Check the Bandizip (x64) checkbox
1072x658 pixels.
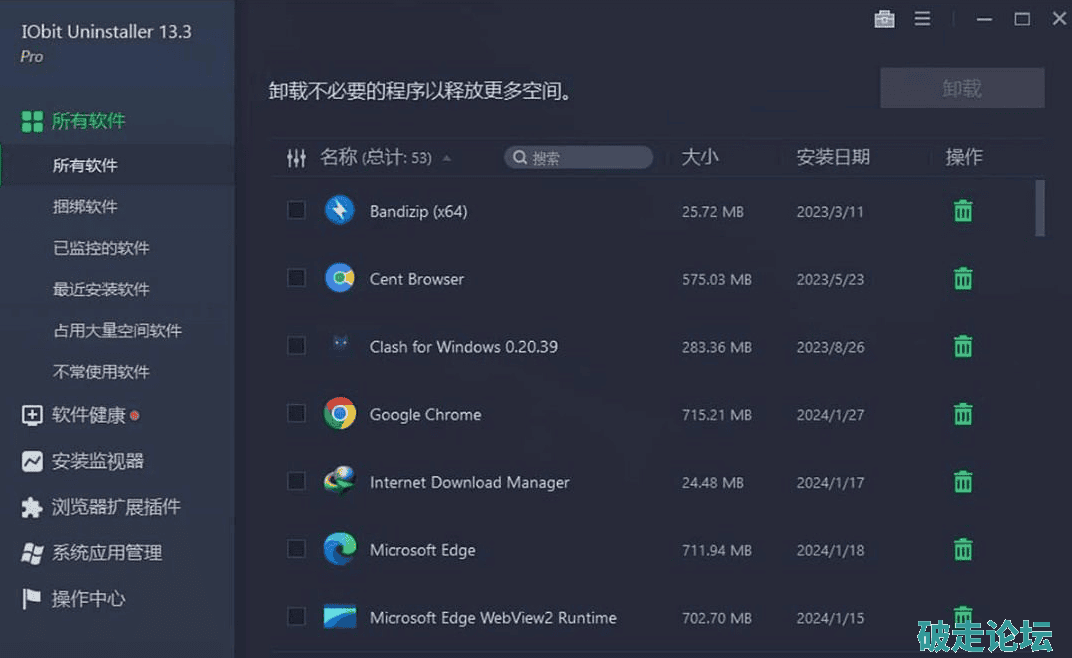[296, 210]
